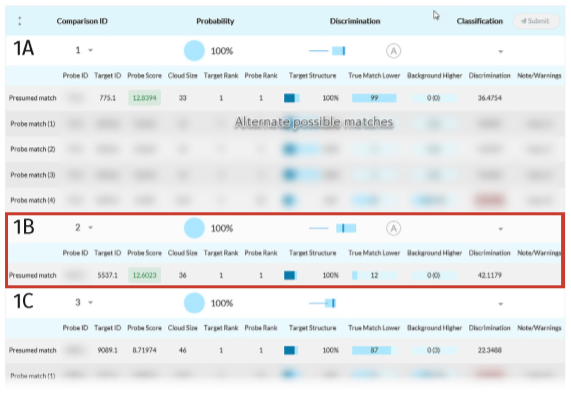Click the Probability column header
The width and height of the screenshot is (571, 397).
point(215,21)
